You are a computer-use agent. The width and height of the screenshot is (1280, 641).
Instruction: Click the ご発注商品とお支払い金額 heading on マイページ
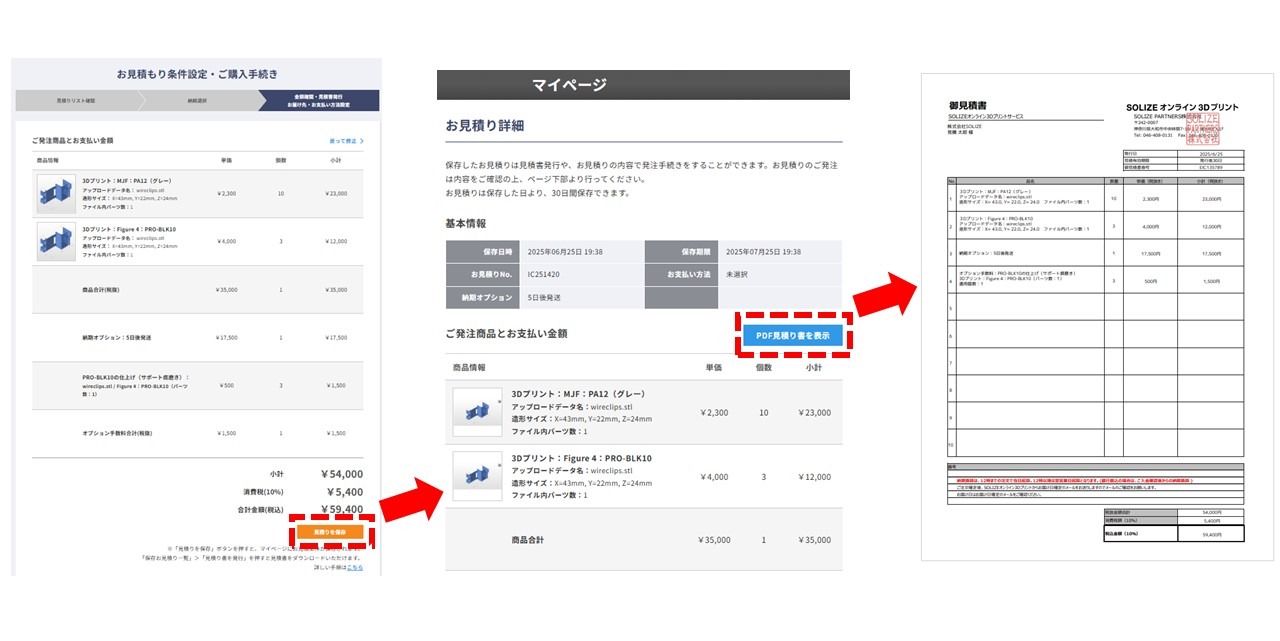(506, 333)
